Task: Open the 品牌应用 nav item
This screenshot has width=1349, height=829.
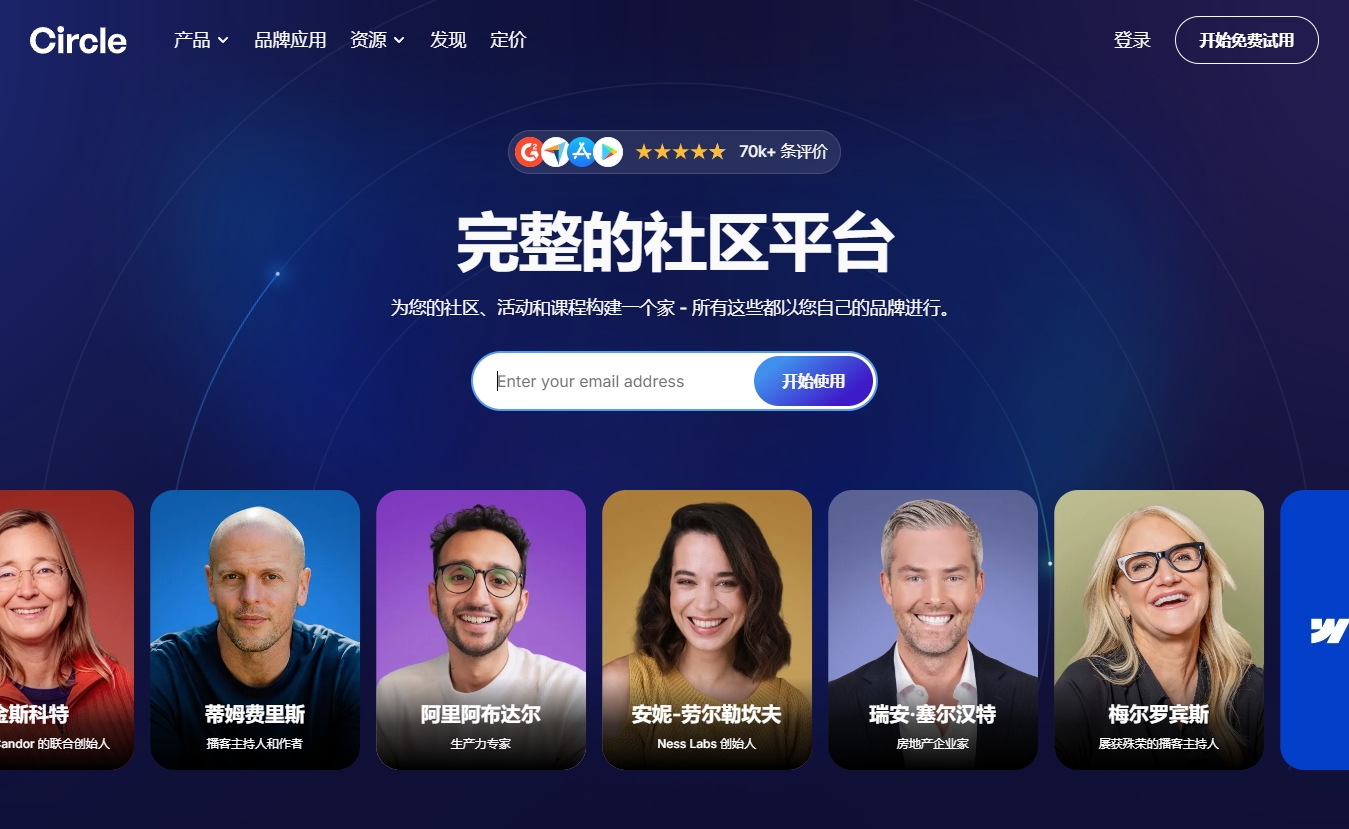Action: pos(290,40)
